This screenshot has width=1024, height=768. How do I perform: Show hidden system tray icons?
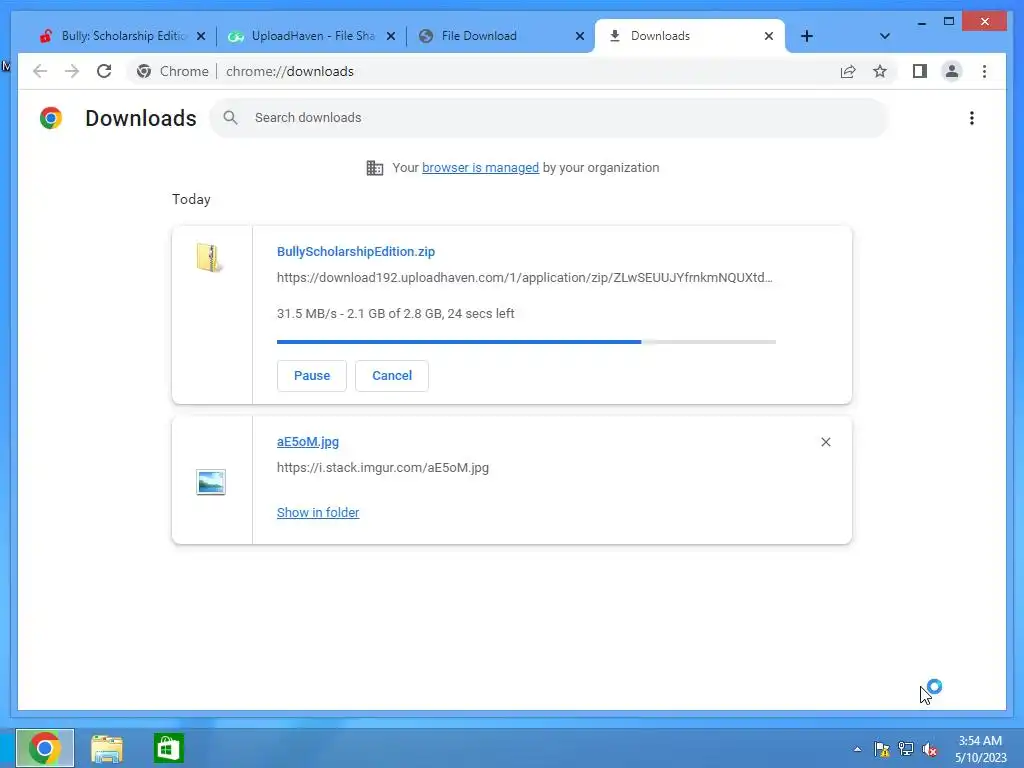pos(857,749)
